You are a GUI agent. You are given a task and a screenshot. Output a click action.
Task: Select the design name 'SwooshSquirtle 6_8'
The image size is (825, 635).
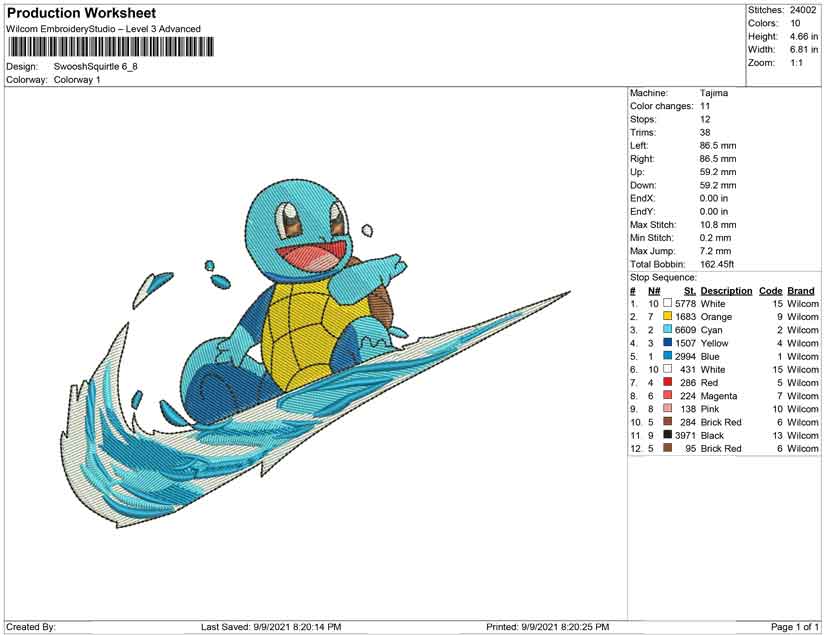[x=96, y=67]
